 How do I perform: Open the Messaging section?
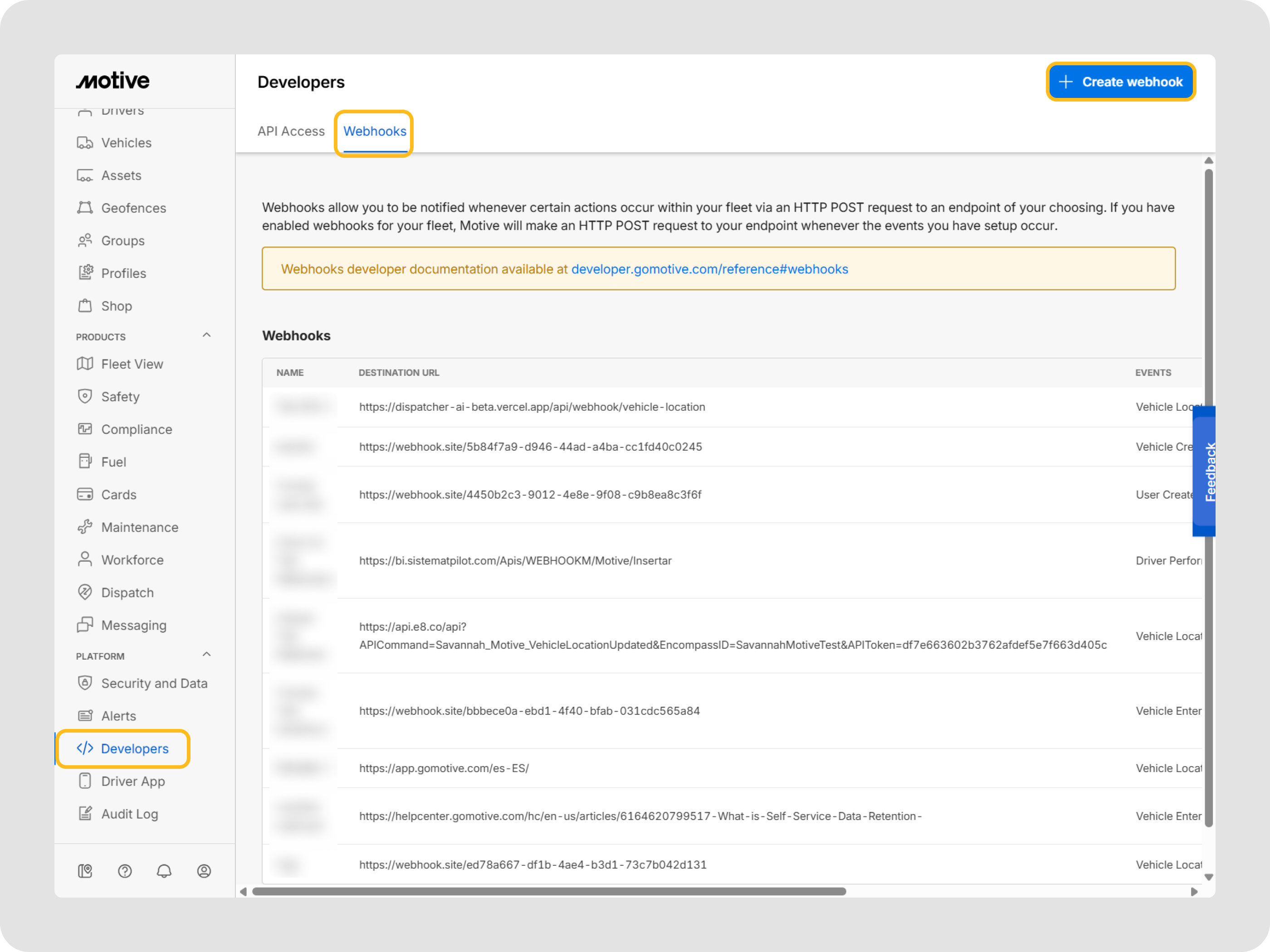[134, 625]
